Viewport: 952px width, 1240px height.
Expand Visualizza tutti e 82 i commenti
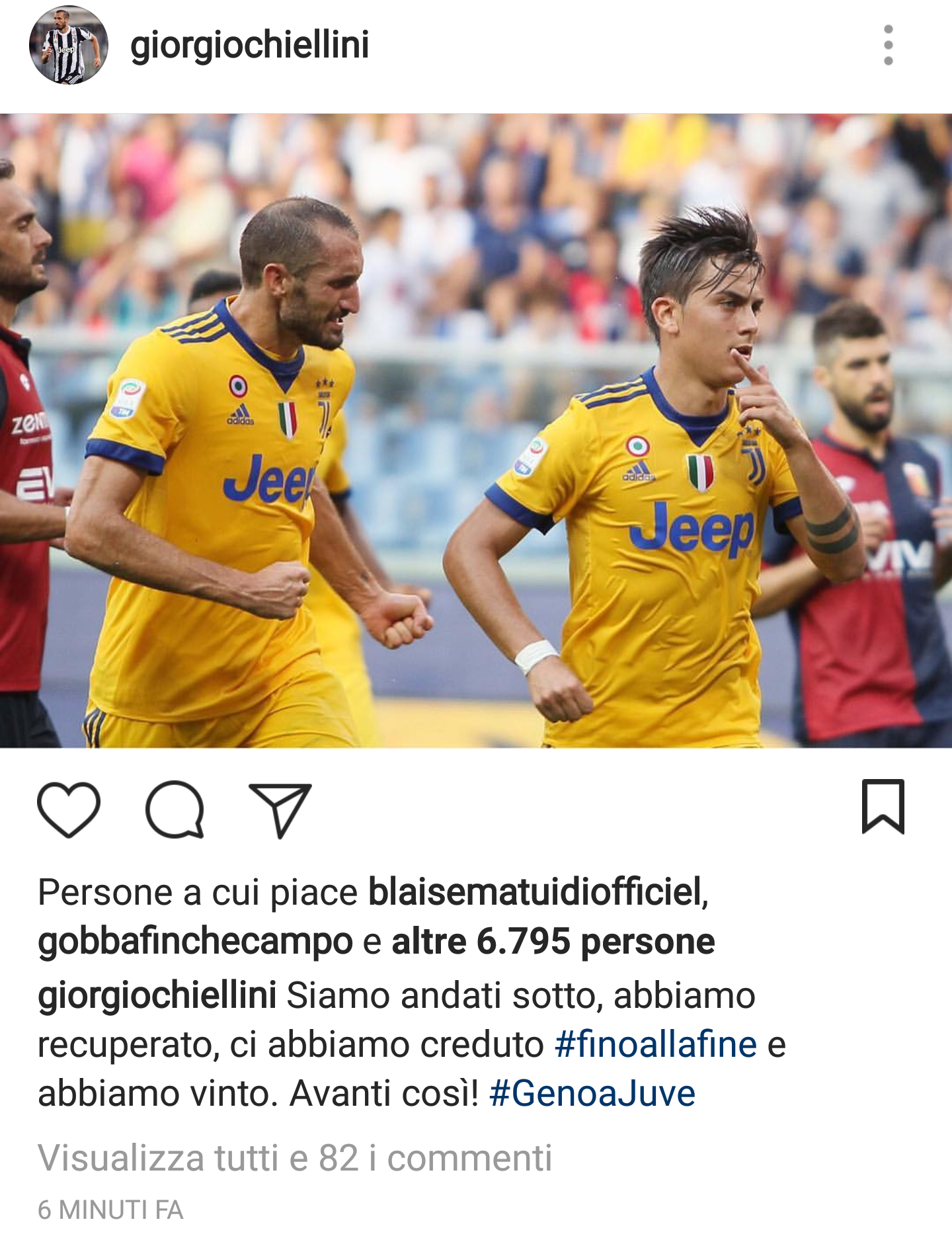[295, 1158]
